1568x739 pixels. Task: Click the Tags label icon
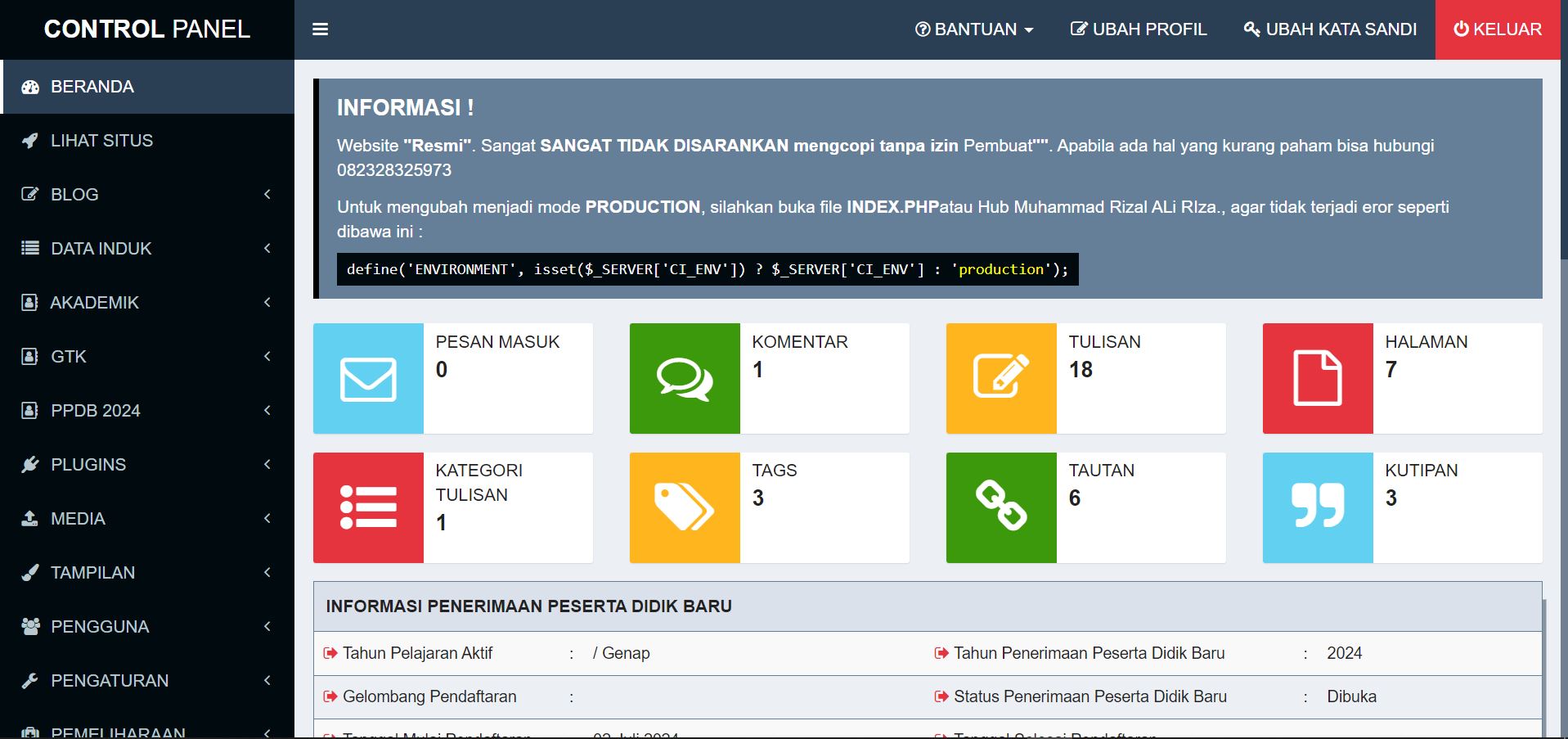click(685, 507)
